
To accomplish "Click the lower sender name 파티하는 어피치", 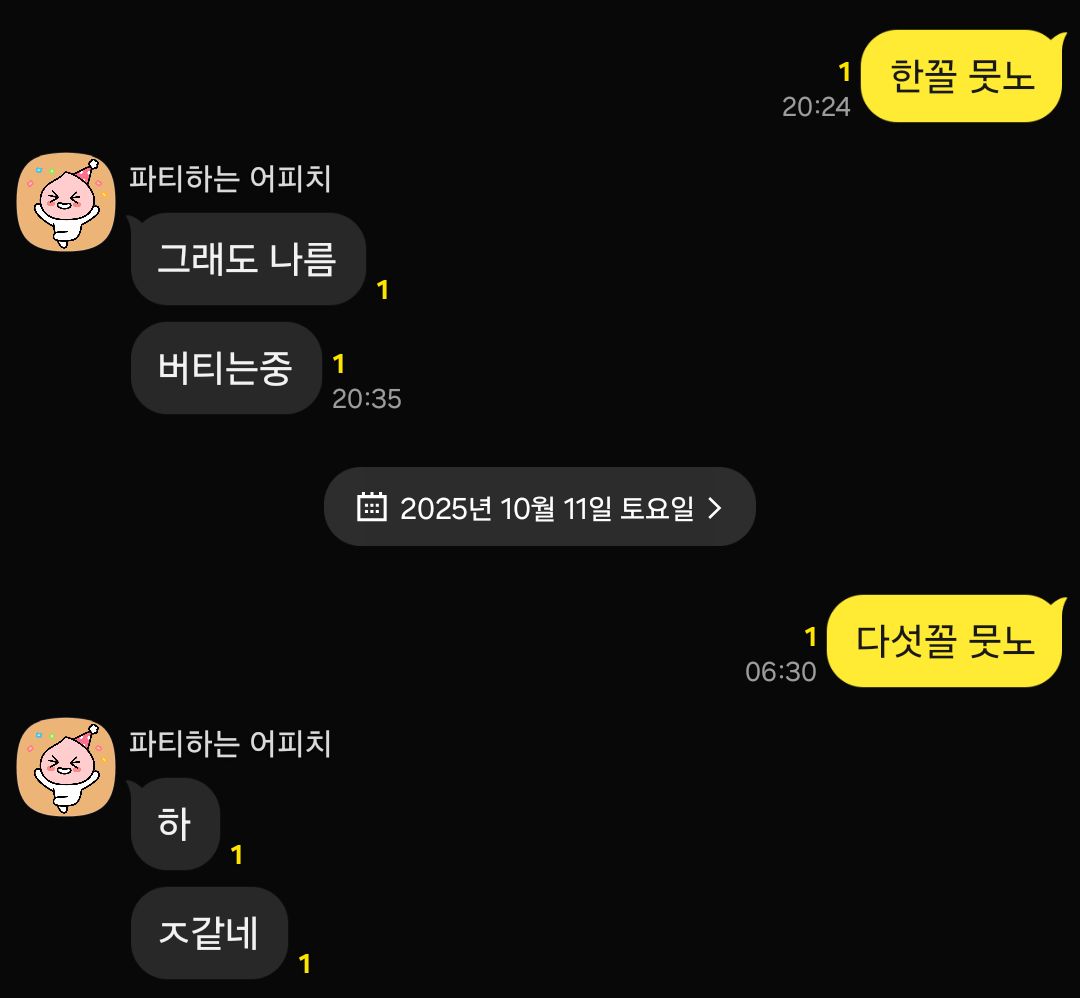I will [230, 743].
